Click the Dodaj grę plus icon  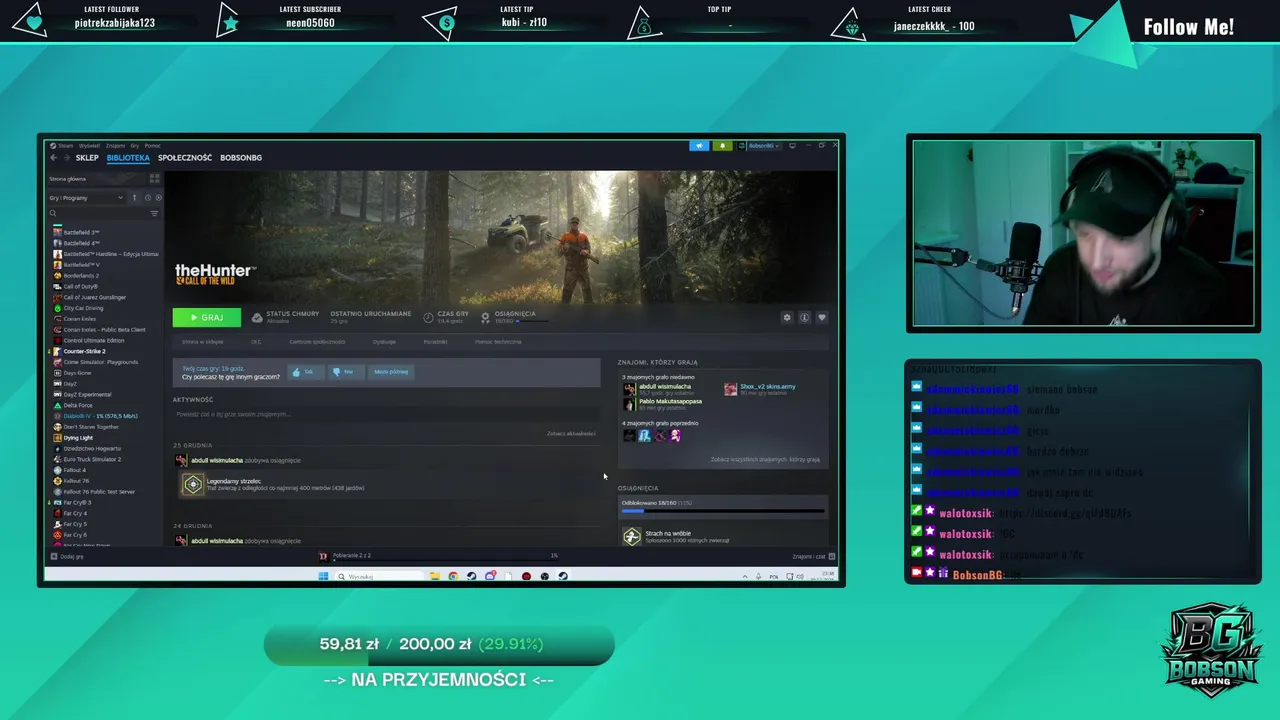coord(54,556)
